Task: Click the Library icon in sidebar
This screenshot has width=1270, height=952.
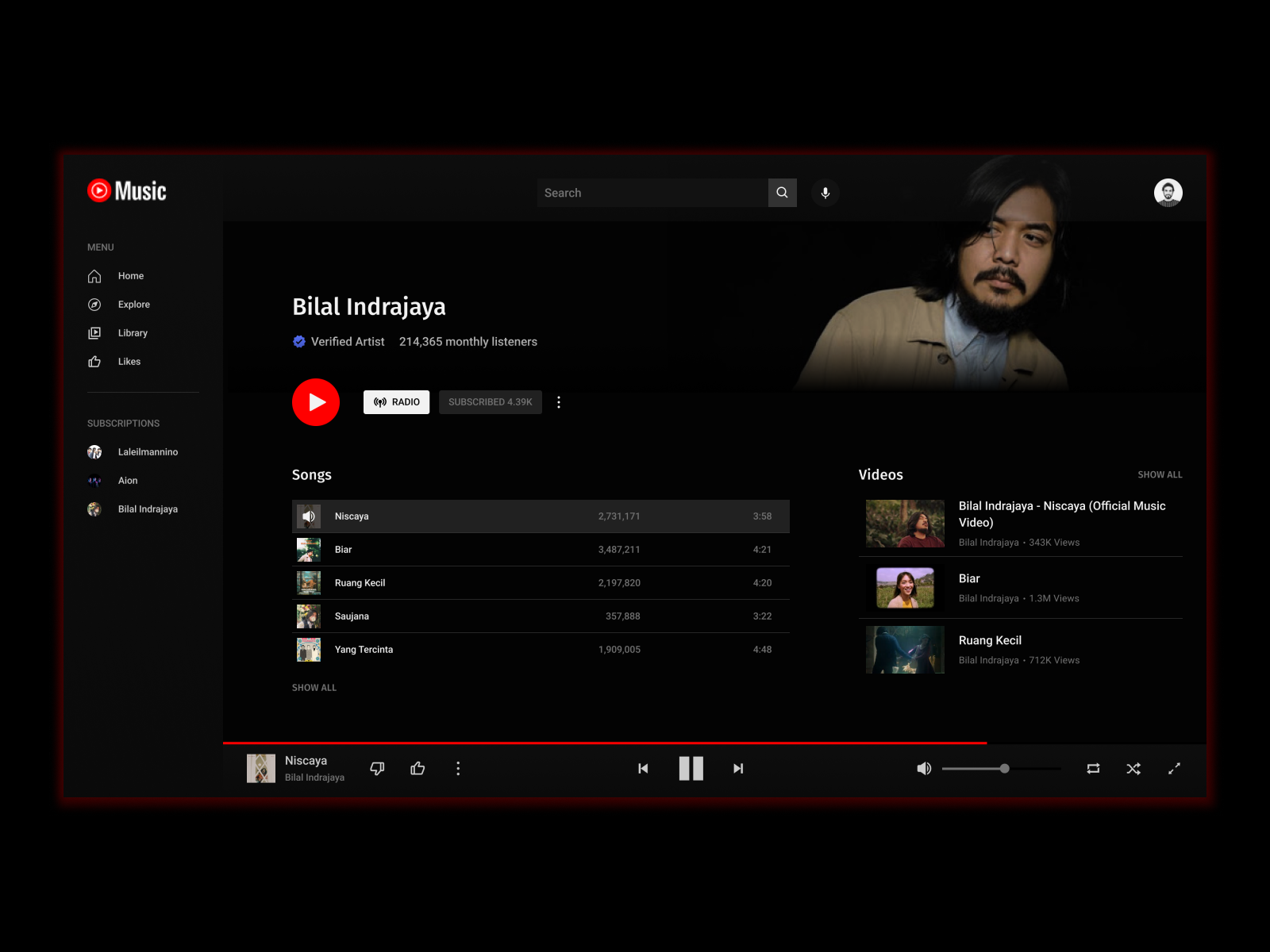Action: 94,333
